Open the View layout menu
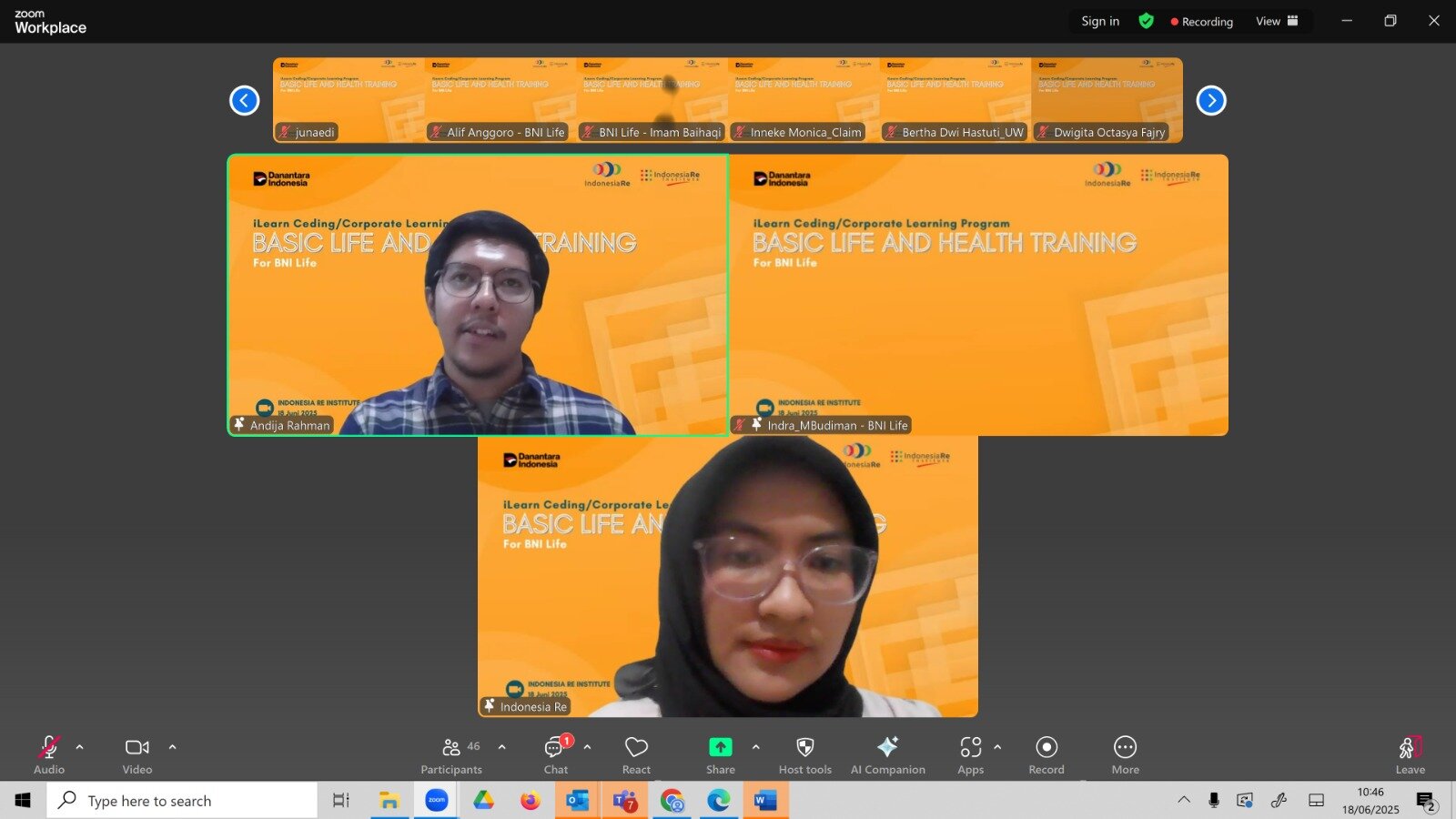 (x=1277, y=21)
